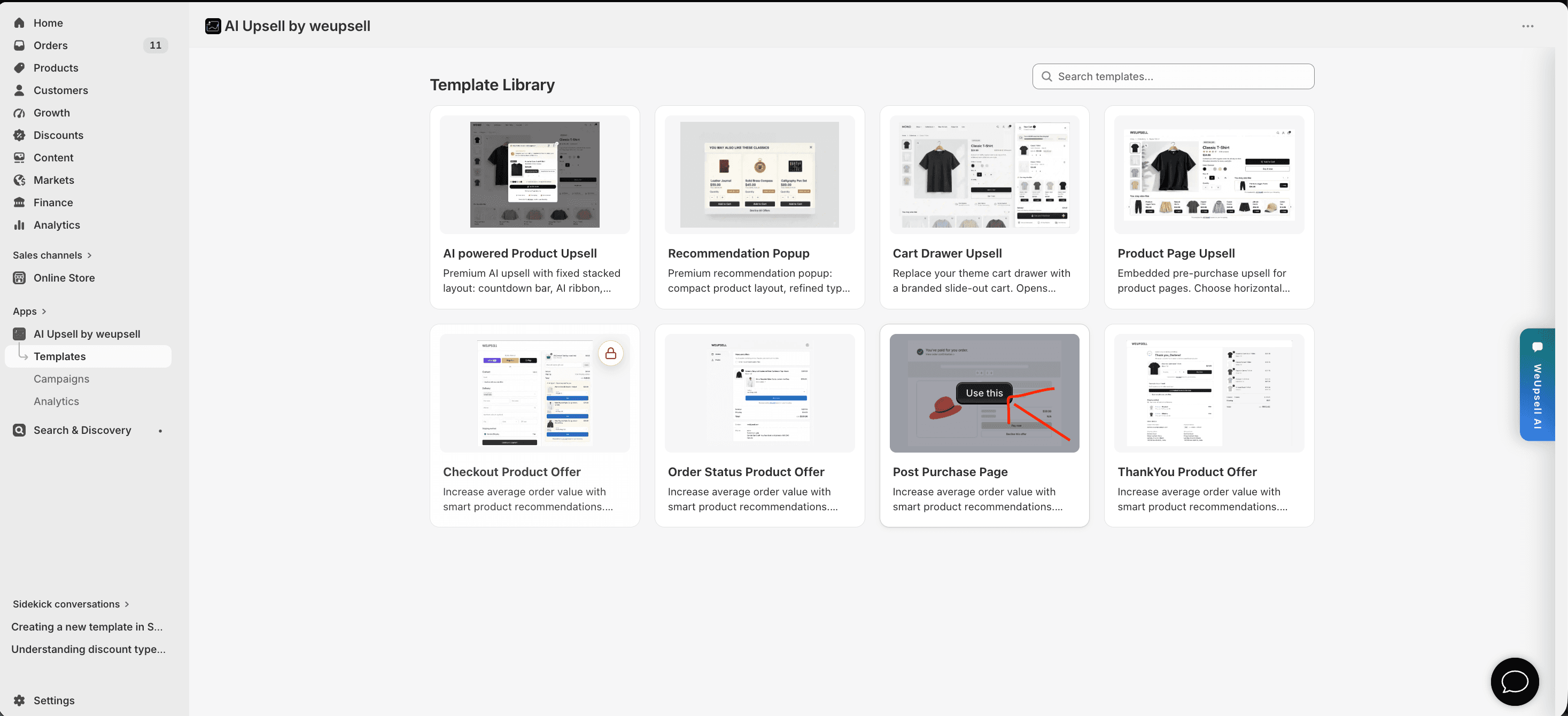Click the Discounts badge icon
Image resolution: width=1568 pixels, height=716 pixels.
tap(19, 135)
